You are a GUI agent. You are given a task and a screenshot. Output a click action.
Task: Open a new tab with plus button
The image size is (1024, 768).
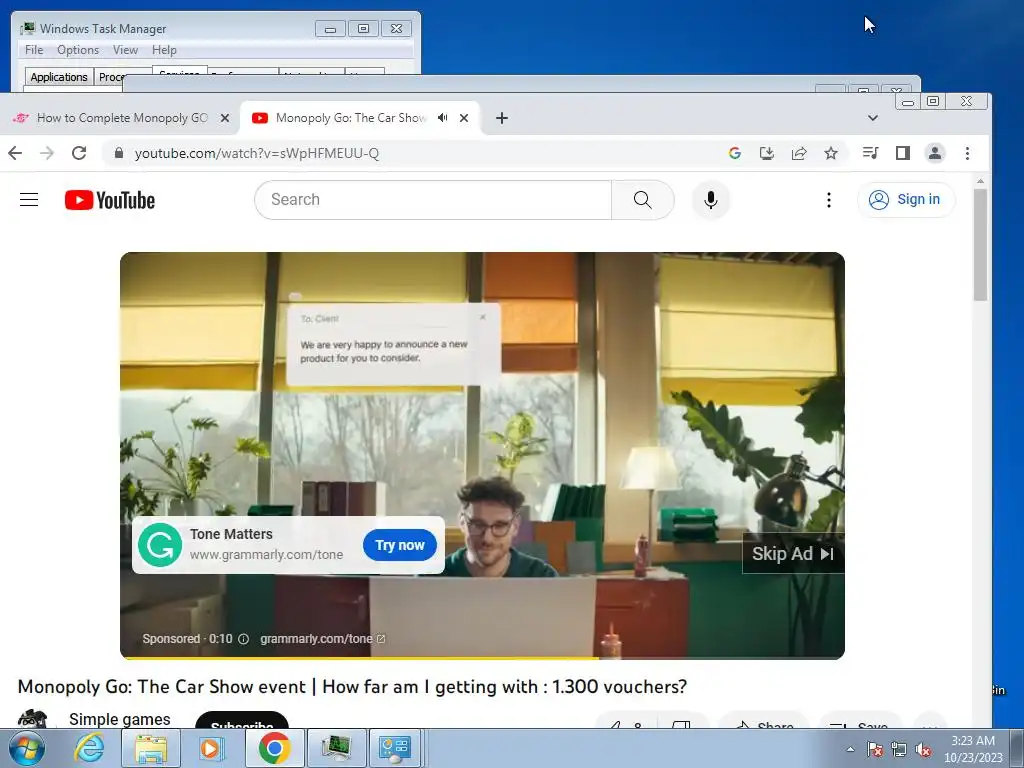pyautogui.click(x=502, y=118)
